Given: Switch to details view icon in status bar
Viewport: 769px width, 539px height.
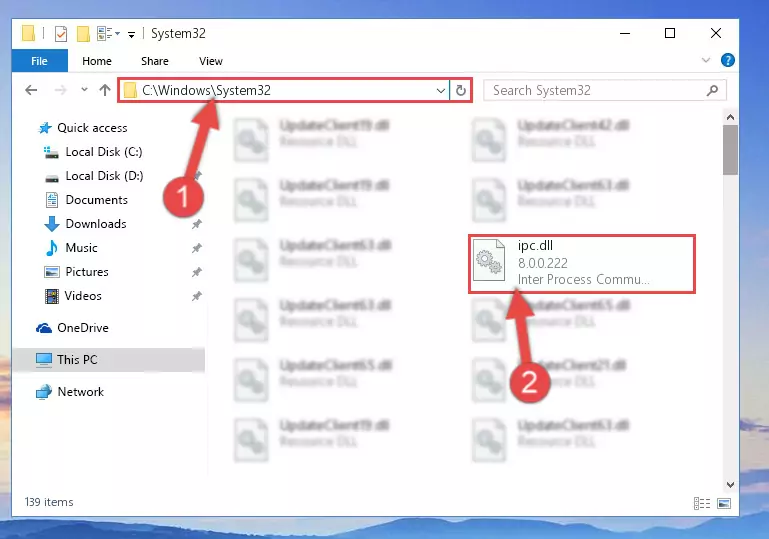Looking at the screenshot, I should (702, 503).
